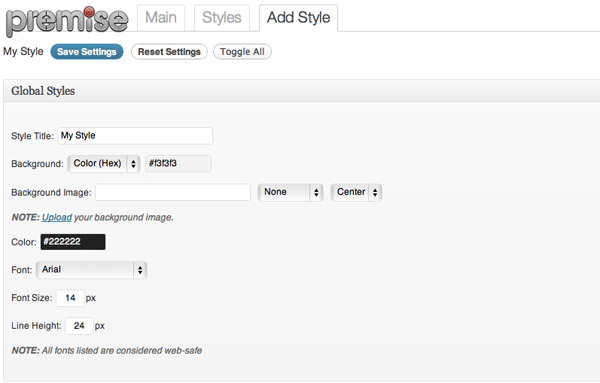Image resolution: width=600 pixels, height=383 pixels.
Task: Click the My Style heading label
Action: [23, 51]
